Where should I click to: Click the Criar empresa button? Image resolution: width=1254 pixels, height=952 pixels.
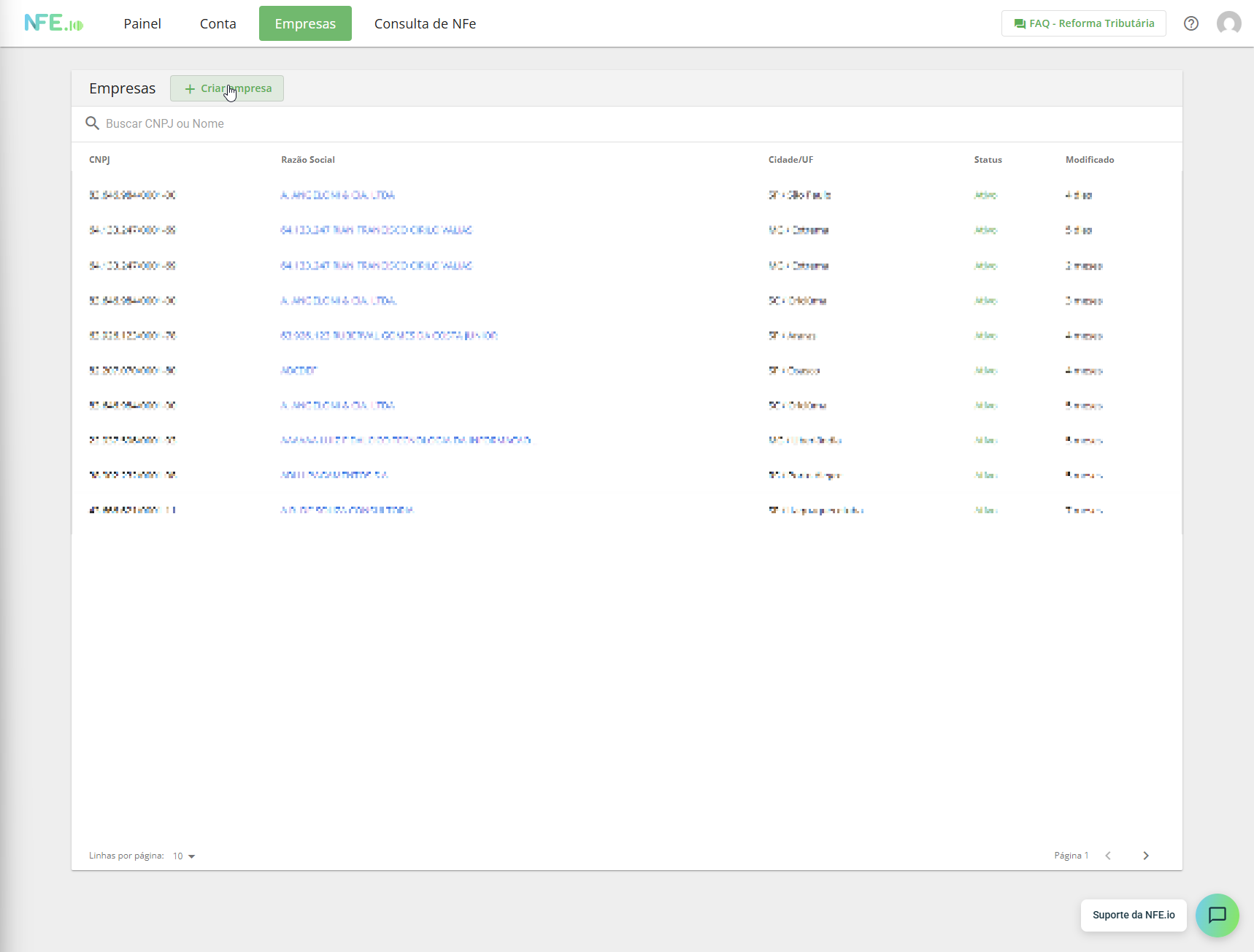pyautogui.click(x=227, y=88)
